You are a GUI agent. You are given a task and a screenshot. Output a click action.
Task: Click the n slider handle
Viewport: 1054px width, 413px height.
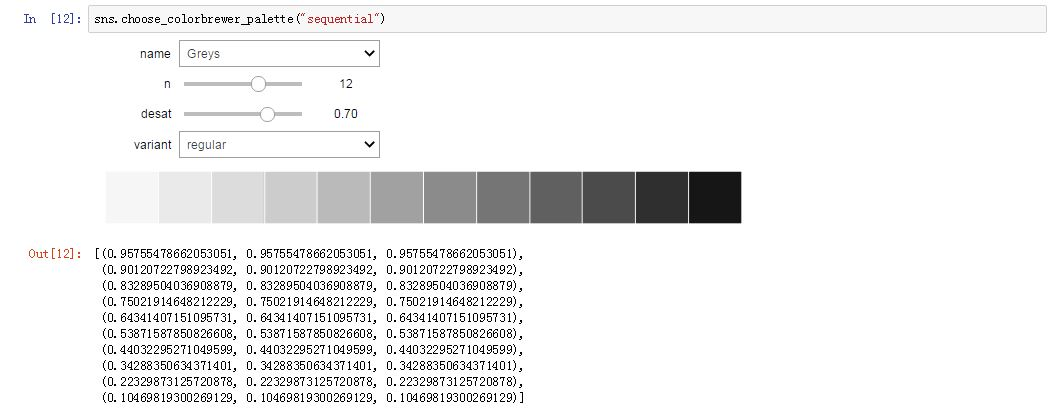(258, 84)
